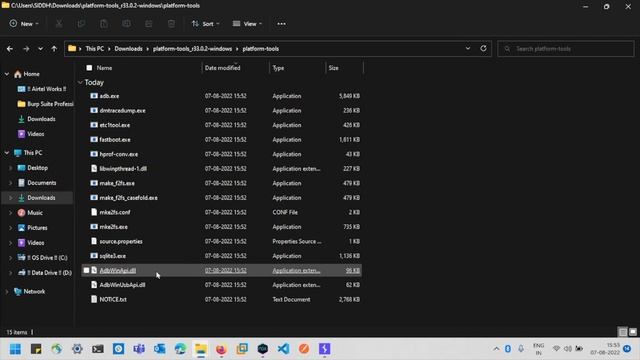Go forward using the forward arrow

[26, 49]
